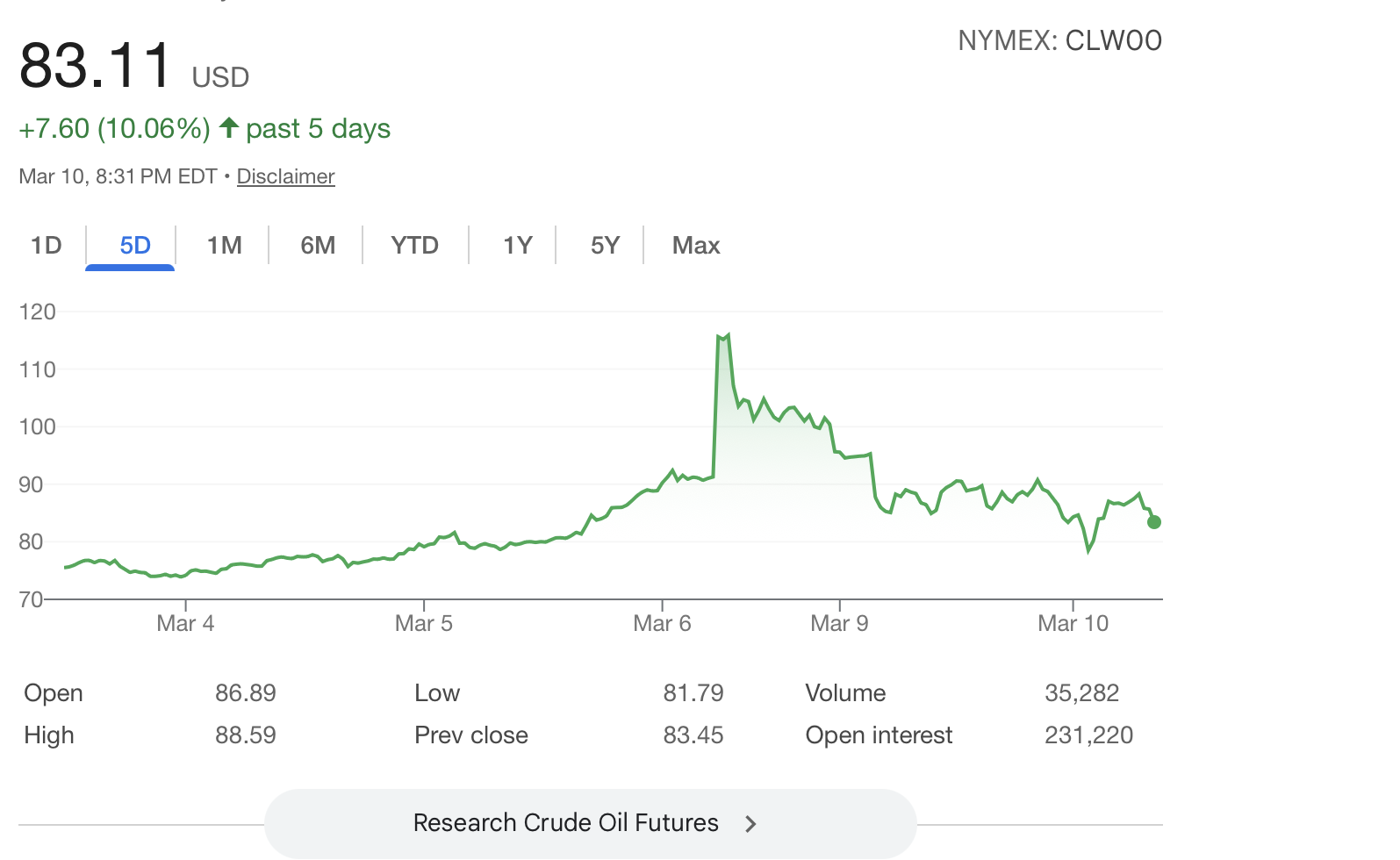Switch to the 6M chart range
The height and width of the screenshot is (860, 1400).
coord(318,245)
